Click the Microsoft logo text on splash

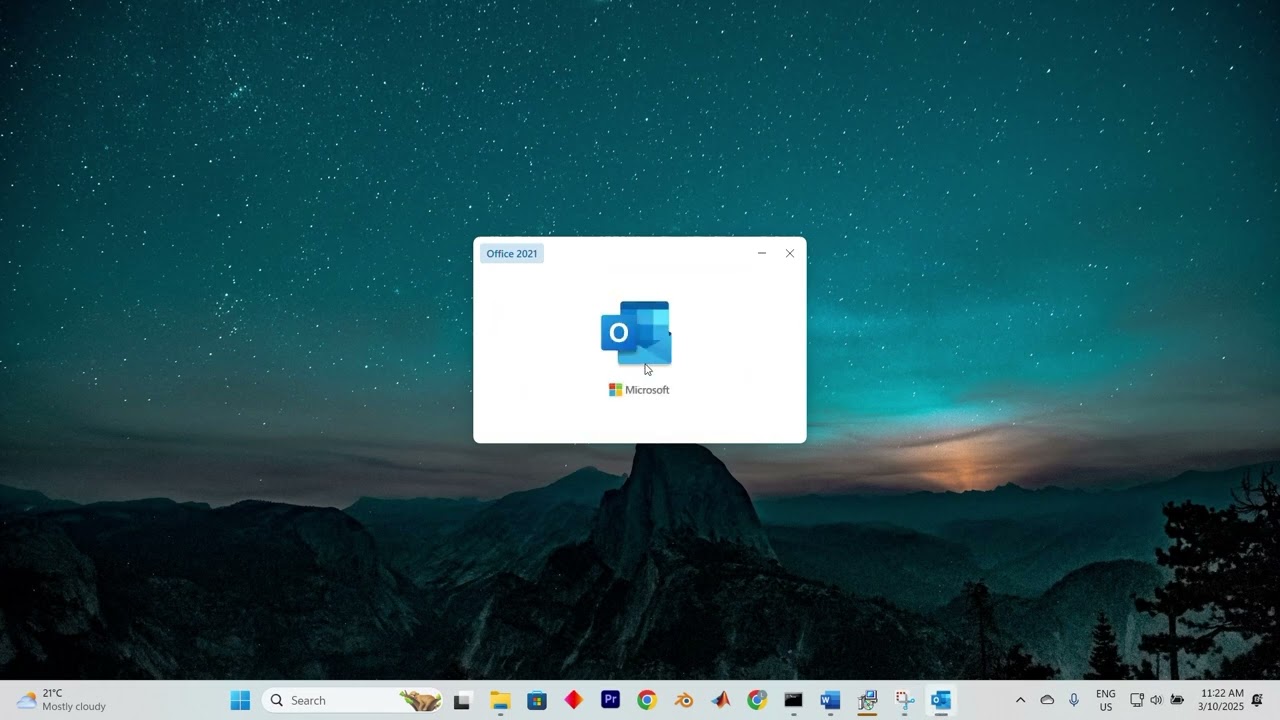(639, 390)
